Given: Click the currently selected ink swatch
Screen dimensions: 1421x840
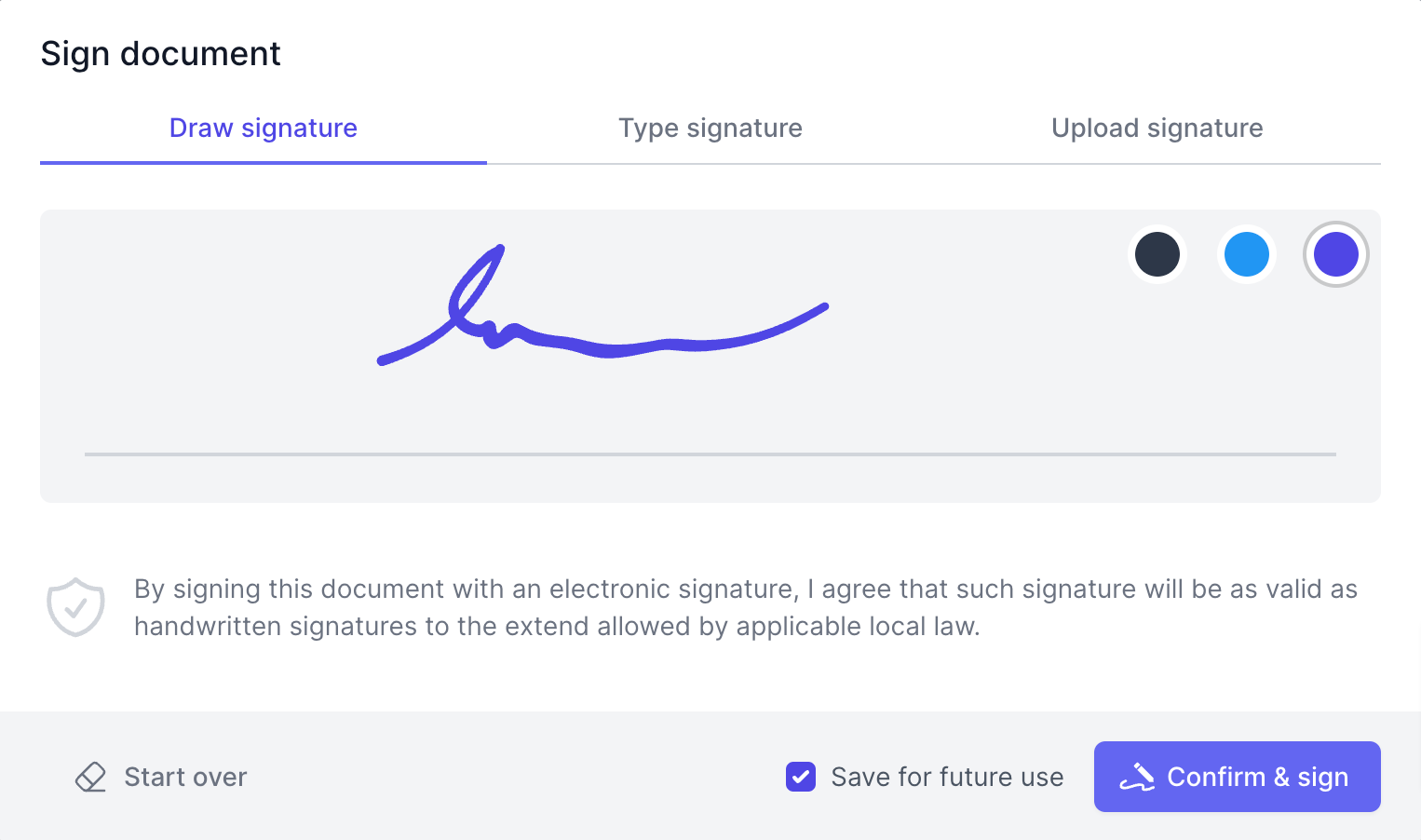Looking at the screenshot, I should click(x=1336, y=254).
